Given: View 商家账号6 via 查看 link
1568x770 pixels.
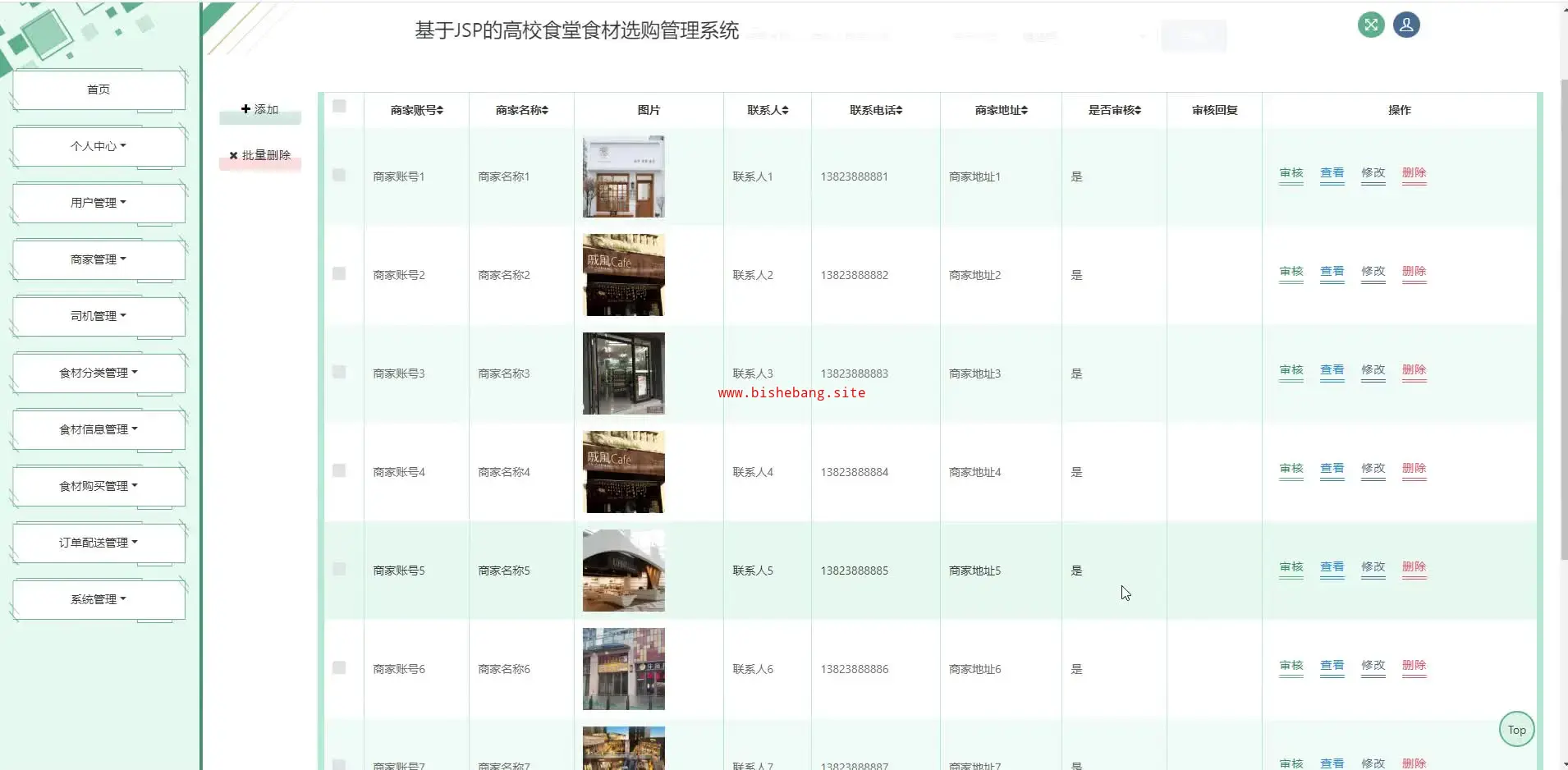Looking at the screenshot, I should (1332, 666).
